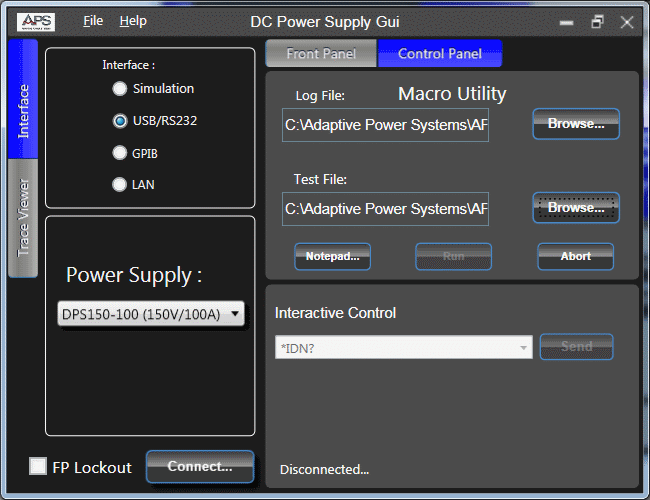Open the test file in Notepad
The height and width of the screenshot is (500, 650).
tap(332, 256)
